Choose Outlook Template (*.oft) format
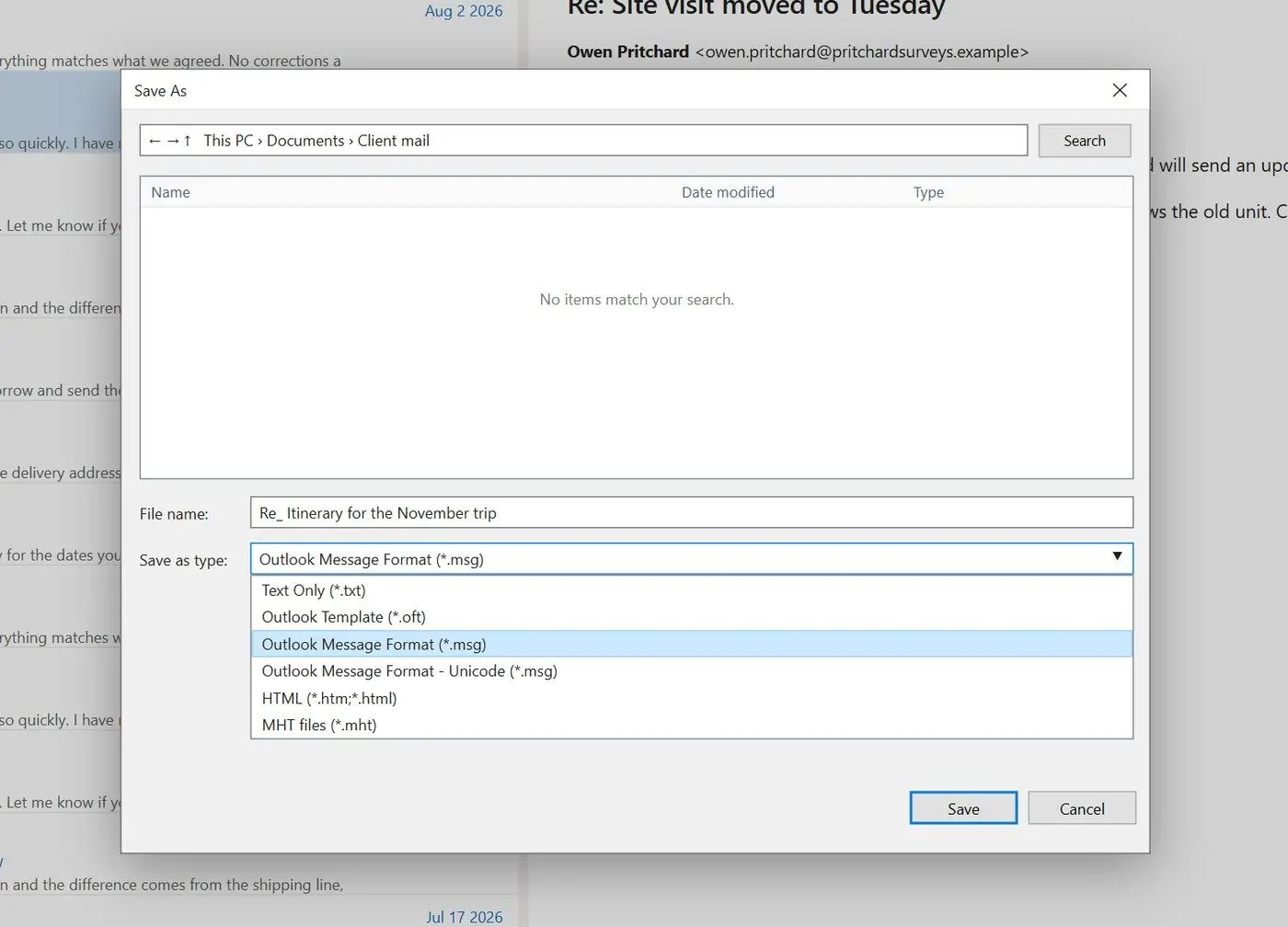Image resolution: width=1288 pixels, height=927 pixels. [692, 617]
